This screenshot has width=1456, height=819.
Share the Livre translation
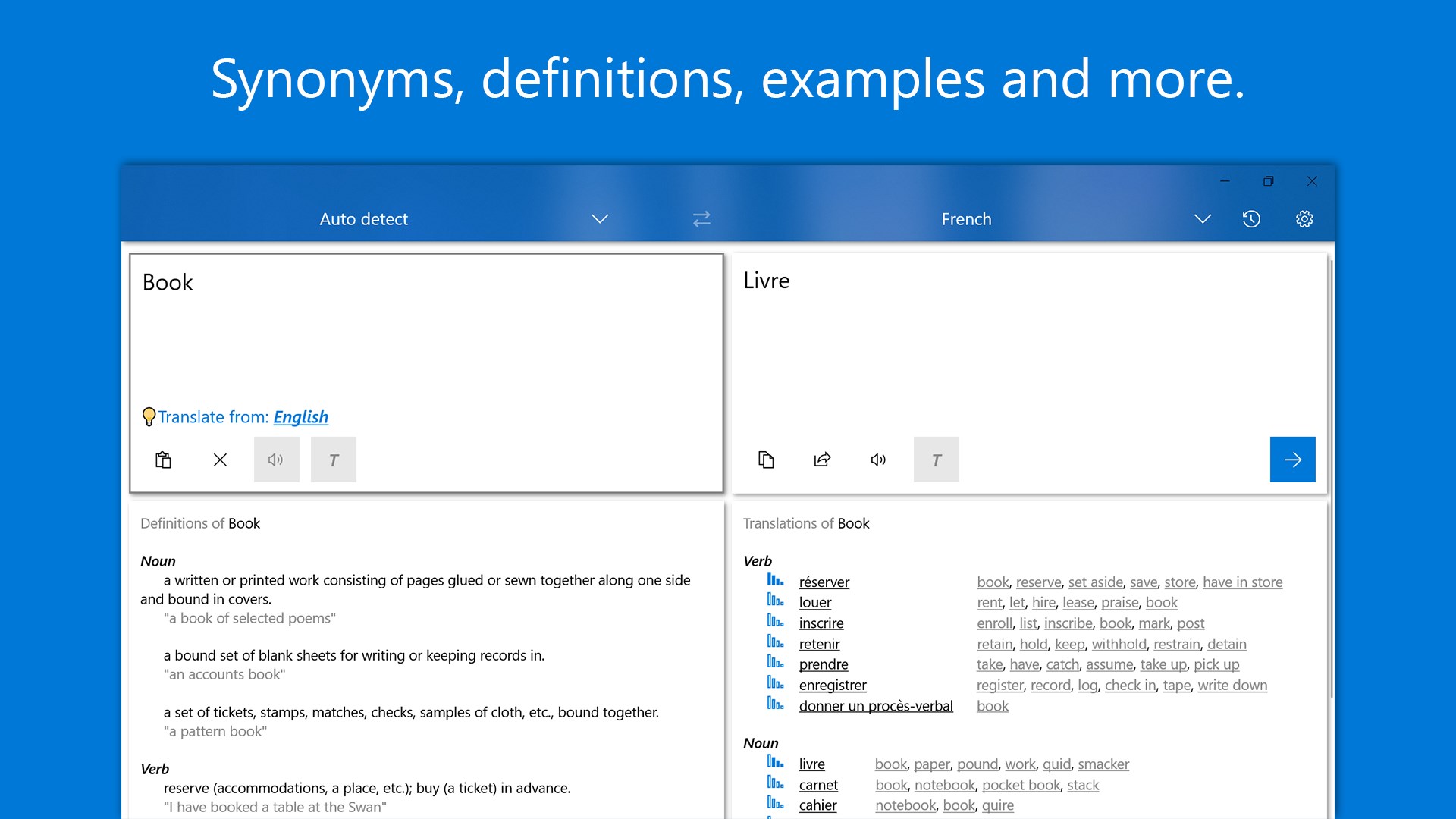coord(822,460)
